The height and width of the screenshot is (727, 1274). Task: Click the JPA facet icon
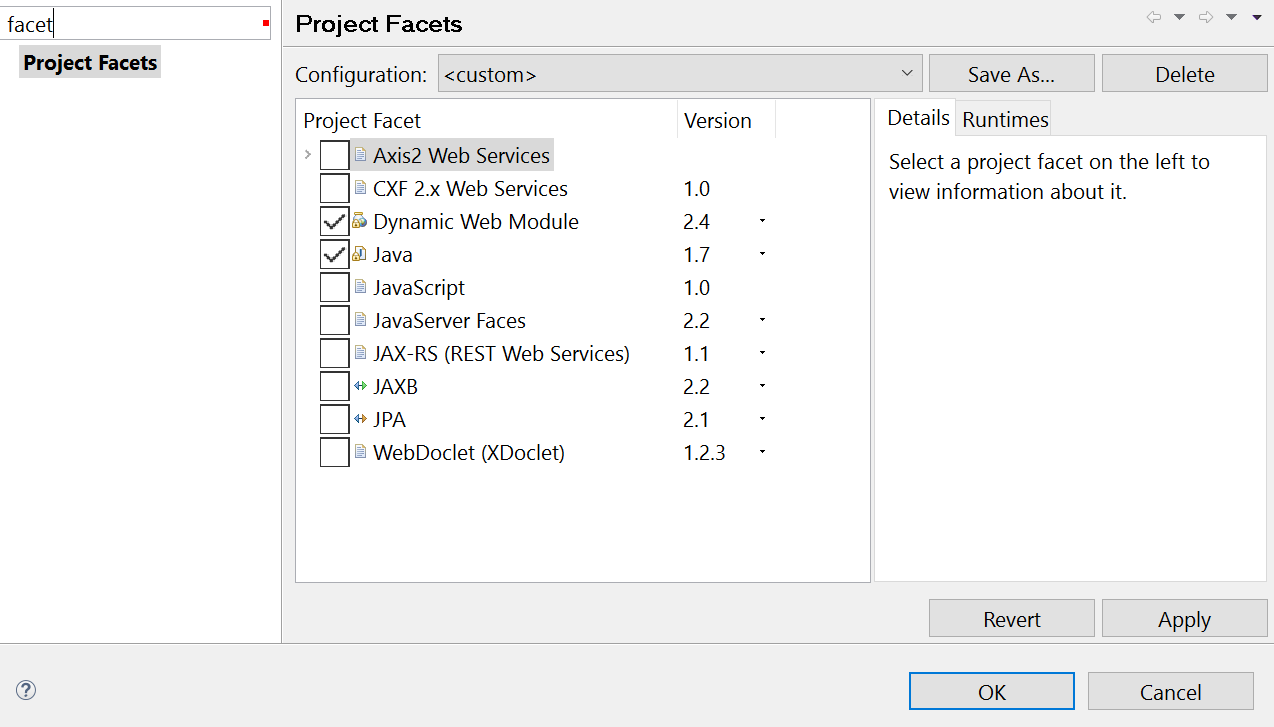(x=360, y=419)
